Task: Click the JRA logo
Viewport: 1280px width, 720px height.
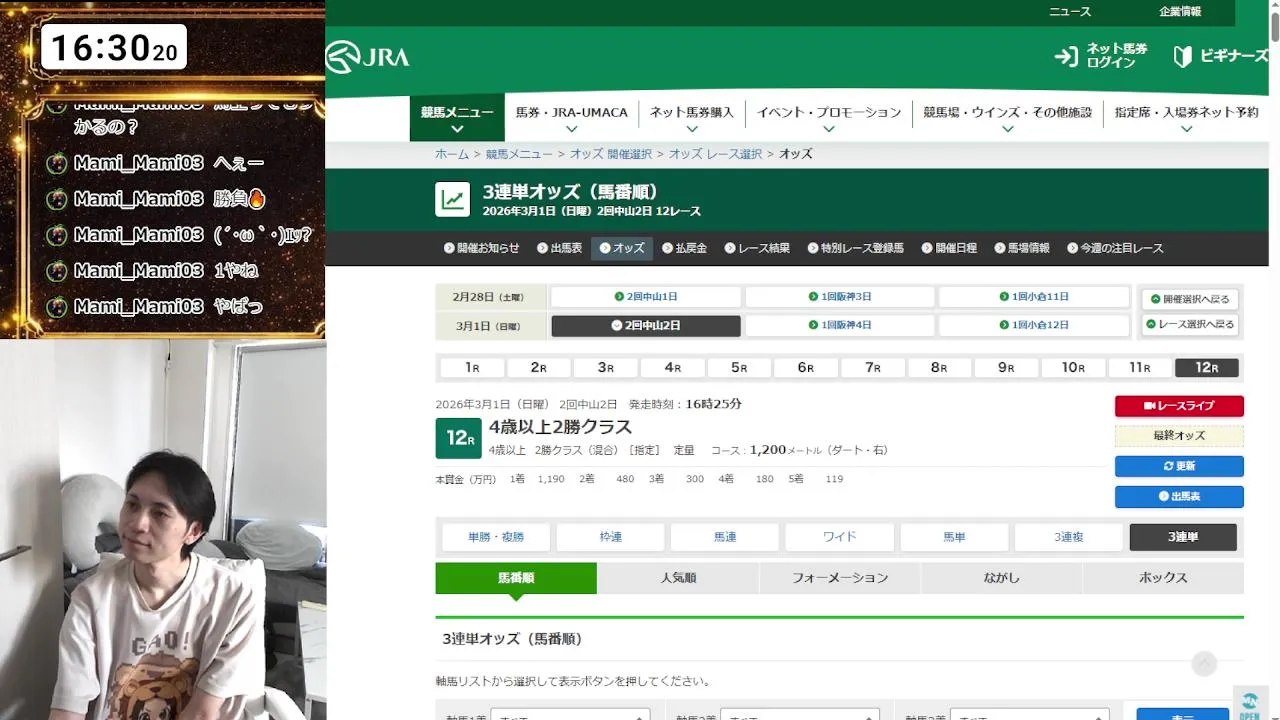Action: pyautogui.click(x=368, y=57)
